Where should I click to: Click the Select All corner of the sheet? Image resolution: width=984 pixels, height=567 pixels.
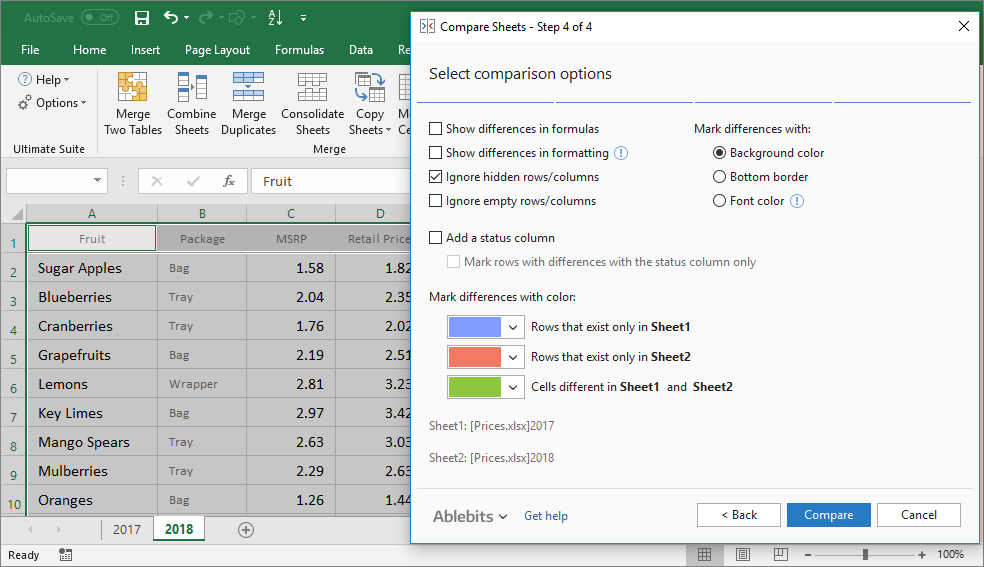(14, 214)
